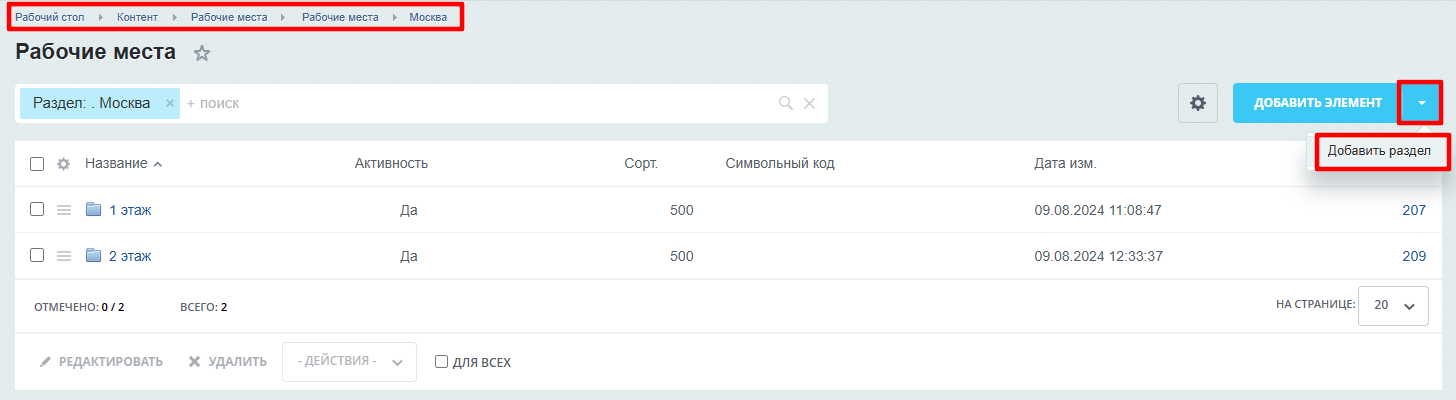The height and width of the screenshot is (400, 1456).
Task: Remove the 'Раздел: Москва' filter tag
Action: pyautogui.click(x=170, y=103)
